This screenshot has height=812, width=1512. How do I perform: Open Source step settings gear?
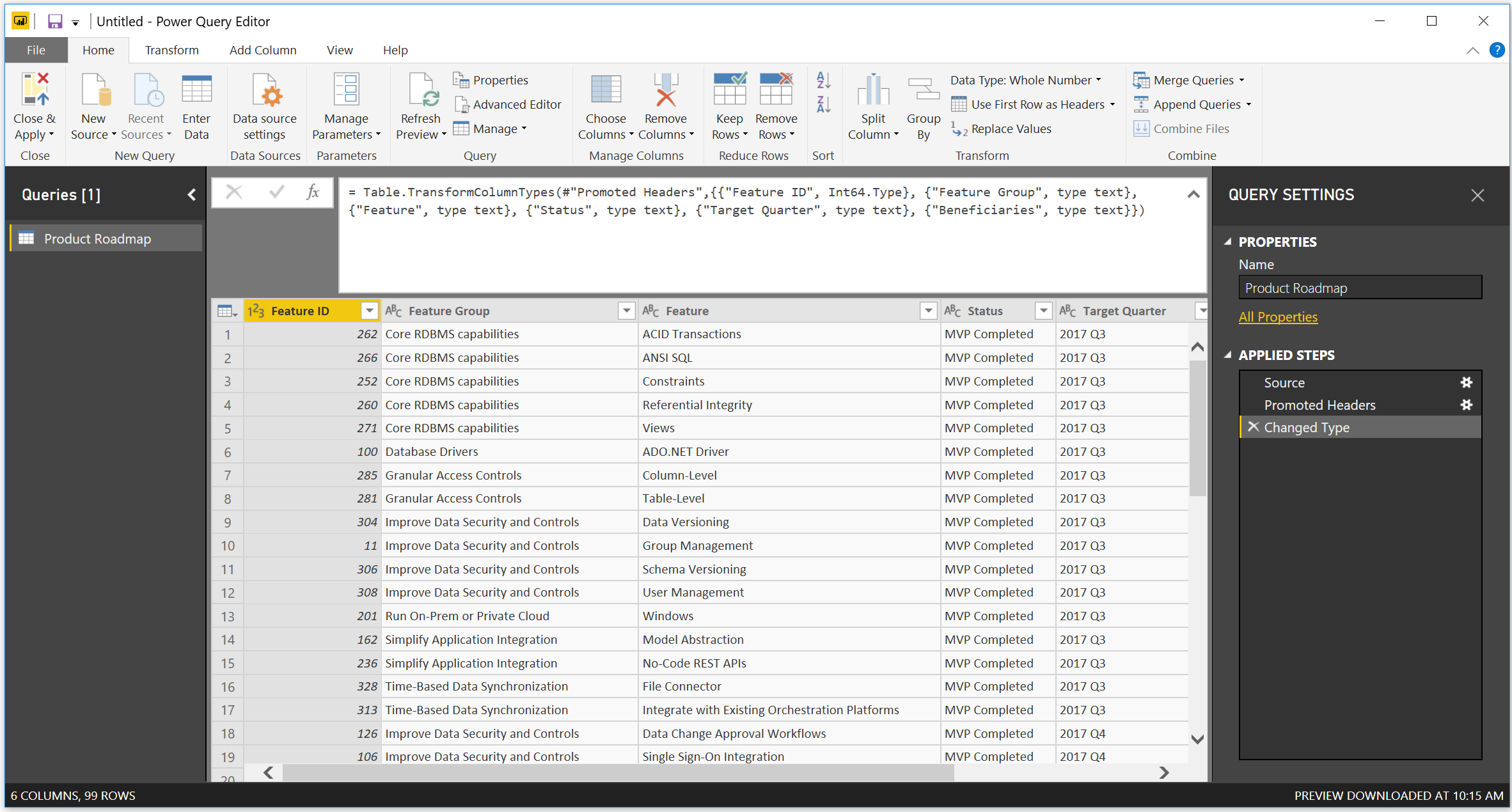click(x=1466, y=382)
